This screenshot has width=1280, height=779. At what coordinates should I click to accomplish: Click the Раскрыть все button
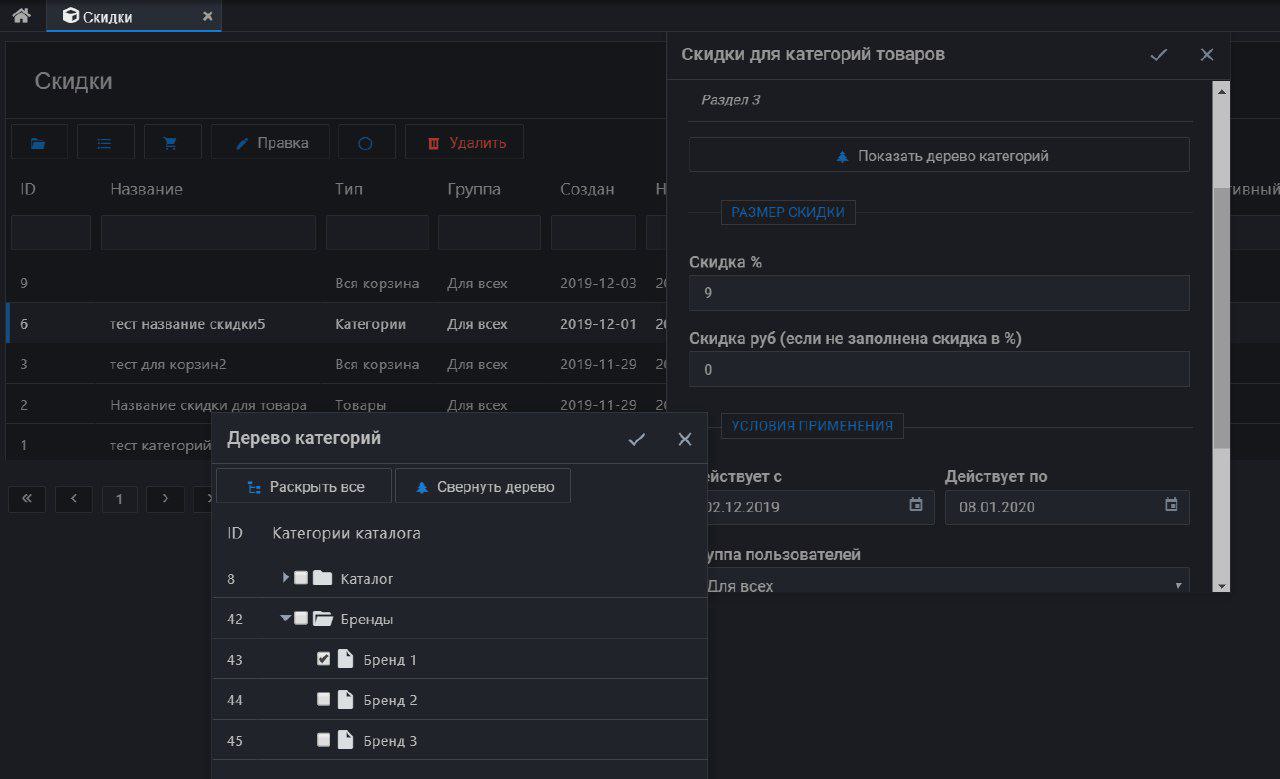click(304, 487)
